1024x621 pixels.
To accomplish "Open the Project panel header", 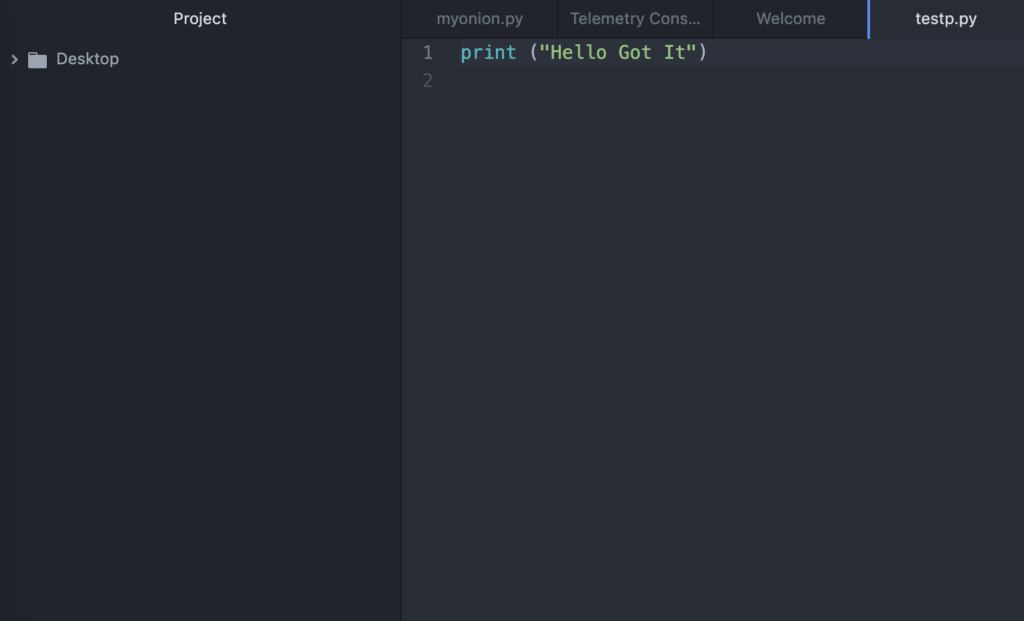I will [x=200, y=18].
